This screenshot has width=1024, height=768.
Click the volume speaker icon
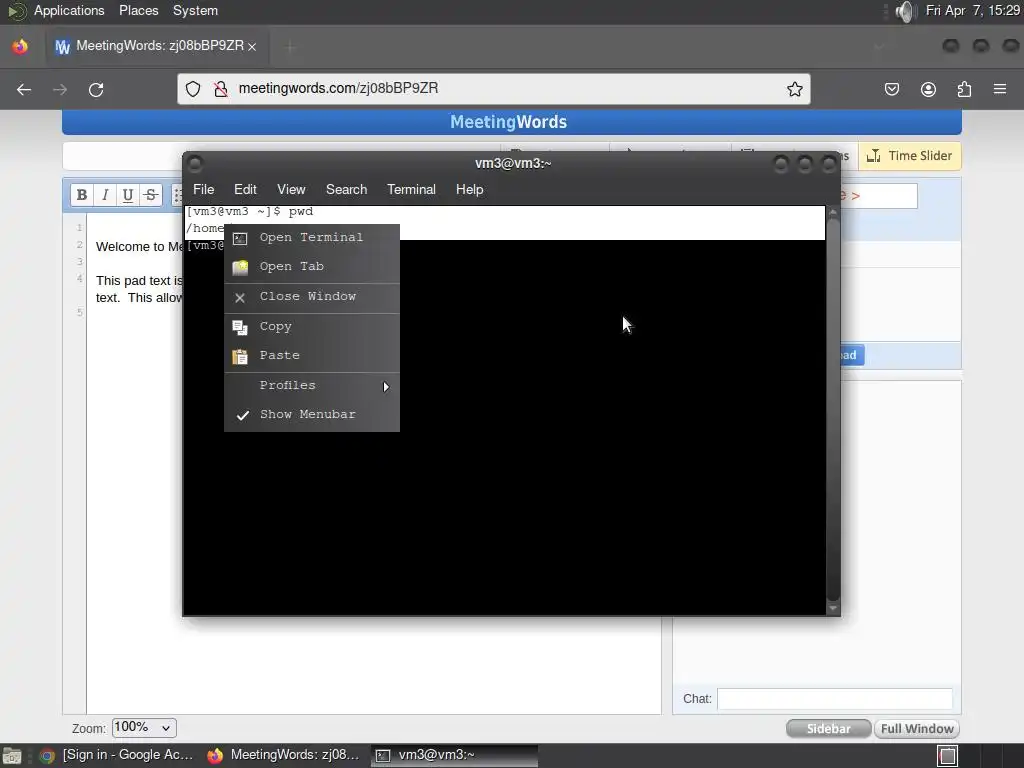coord(904,11)
